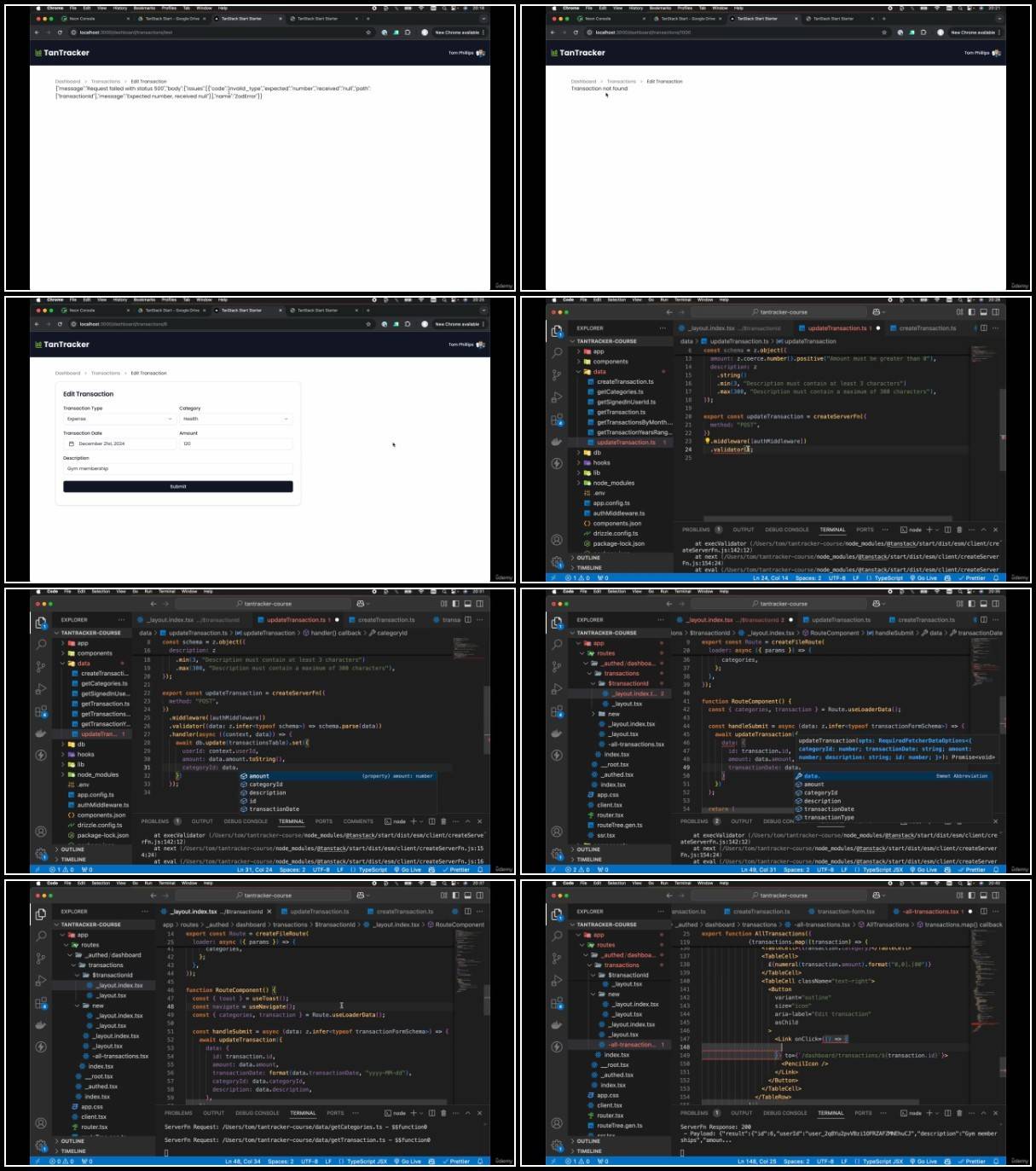Open Manage gear in VS Code window with .validator( line
1036x1171 pixels.
(557, 561)
